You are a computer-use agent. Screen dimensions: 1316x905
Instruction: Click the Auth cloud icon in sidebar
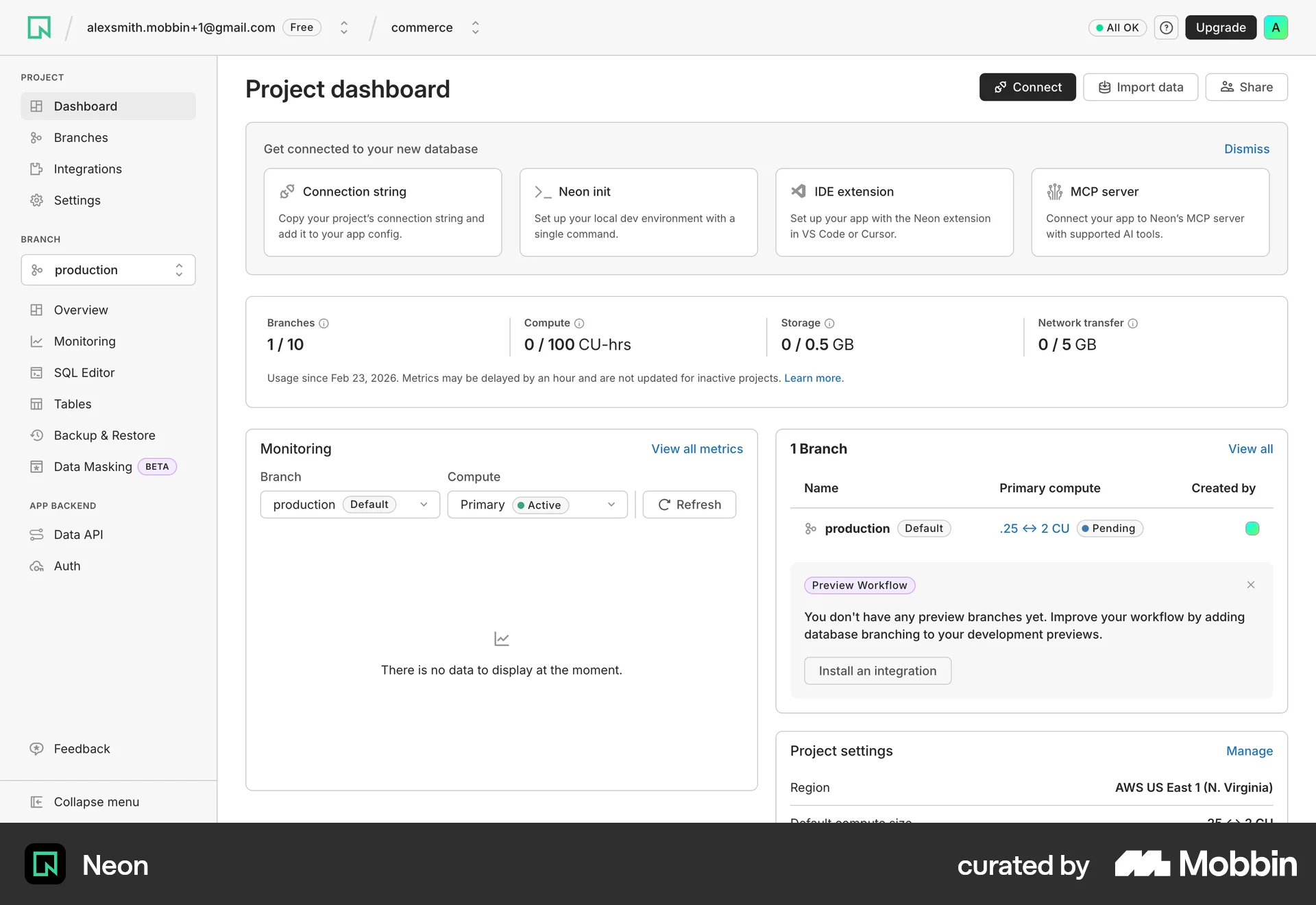pos(36,566)
